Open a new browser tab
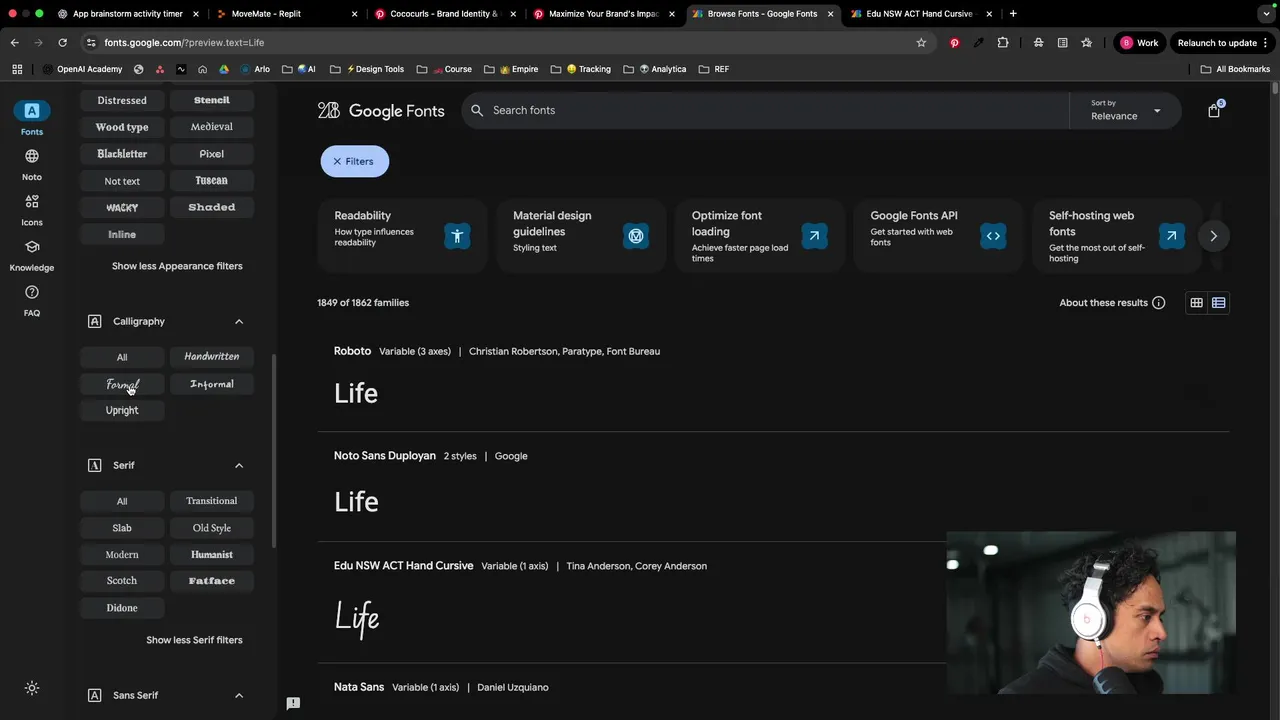1280x720 pixels. click(1013, 14)
